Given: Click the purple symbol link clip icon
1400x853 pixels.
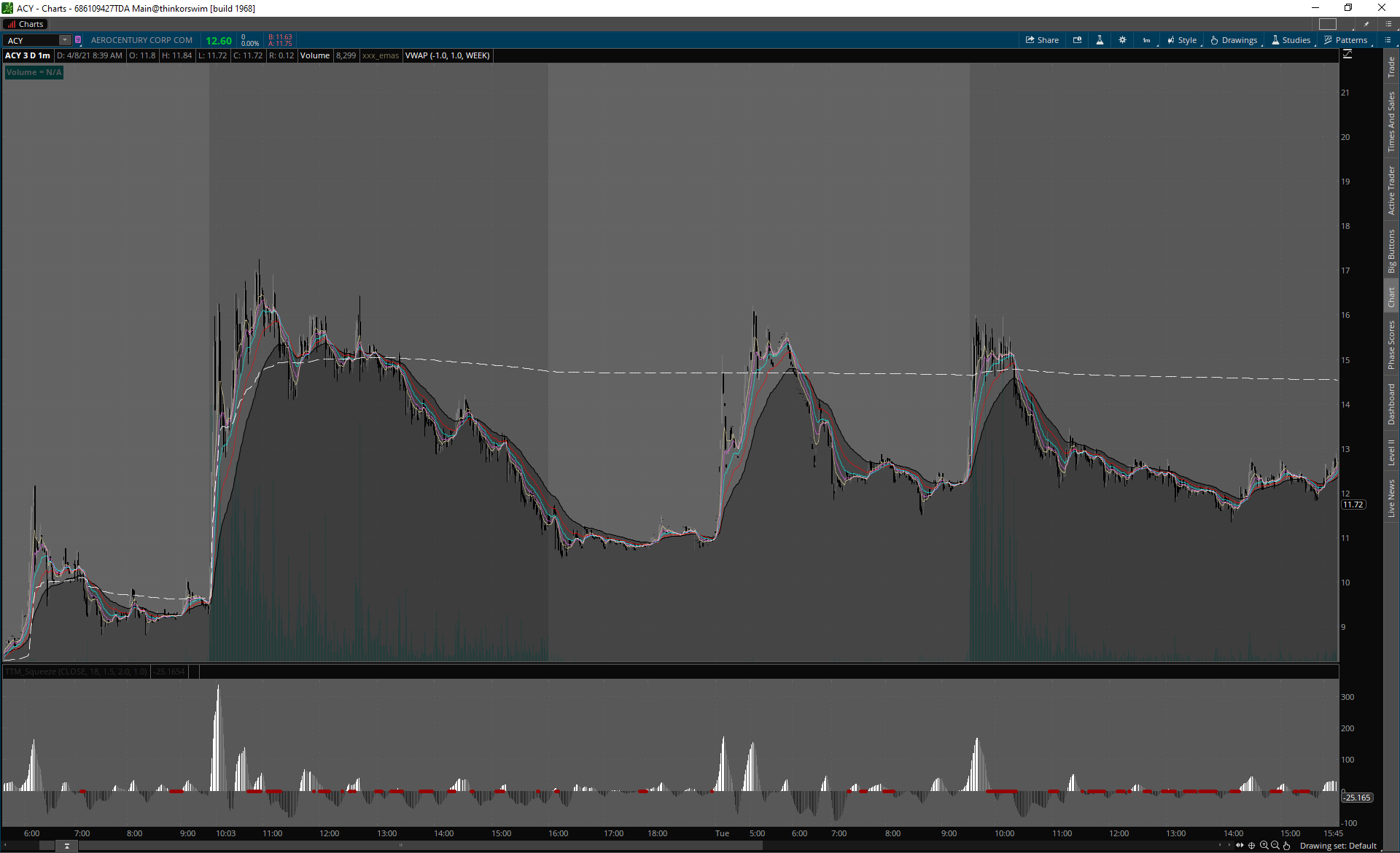Looking at the screenshot, I should (x=78, y=40).
